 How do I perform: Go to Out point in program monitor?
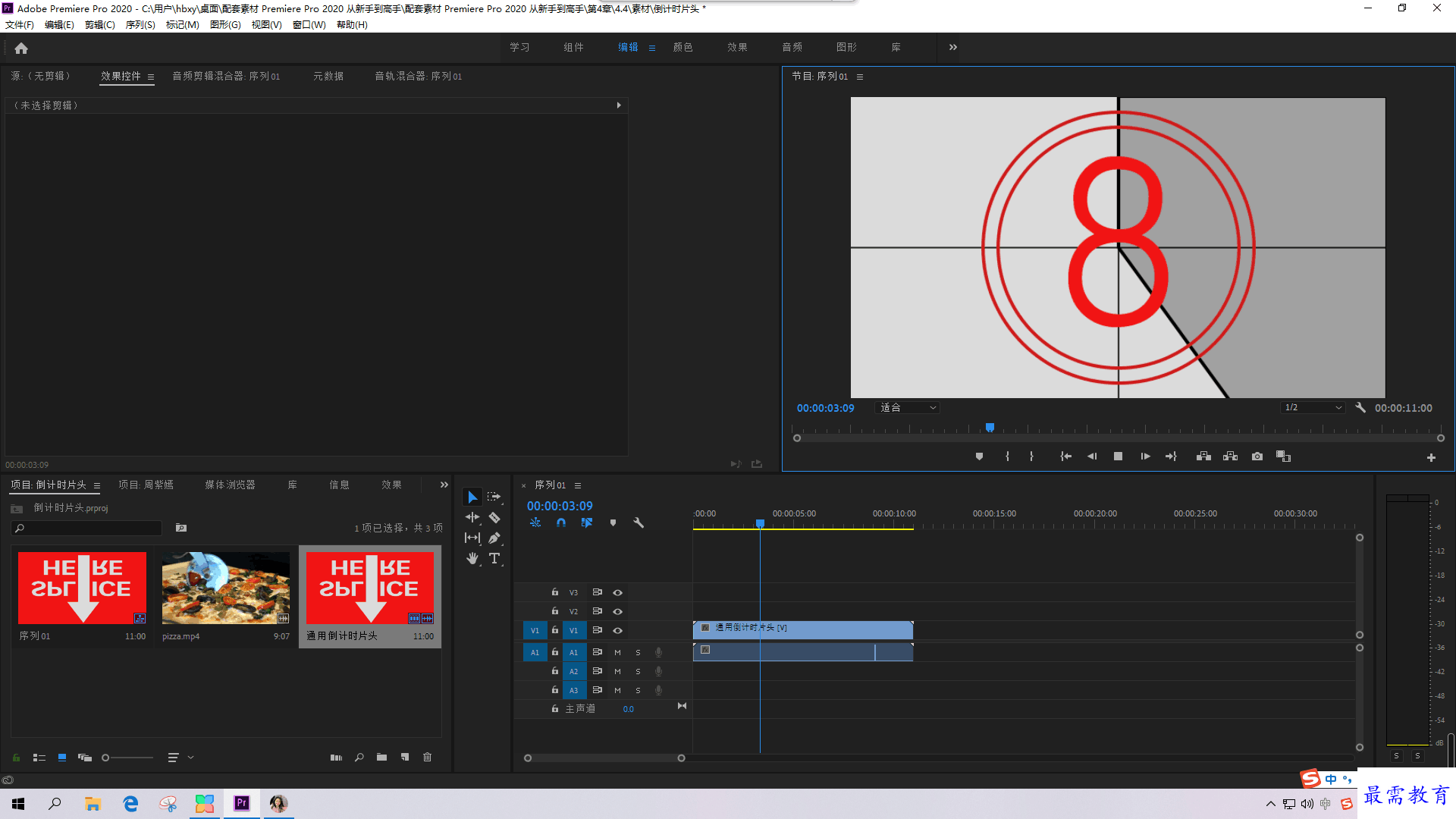(x=1171, y=457)
